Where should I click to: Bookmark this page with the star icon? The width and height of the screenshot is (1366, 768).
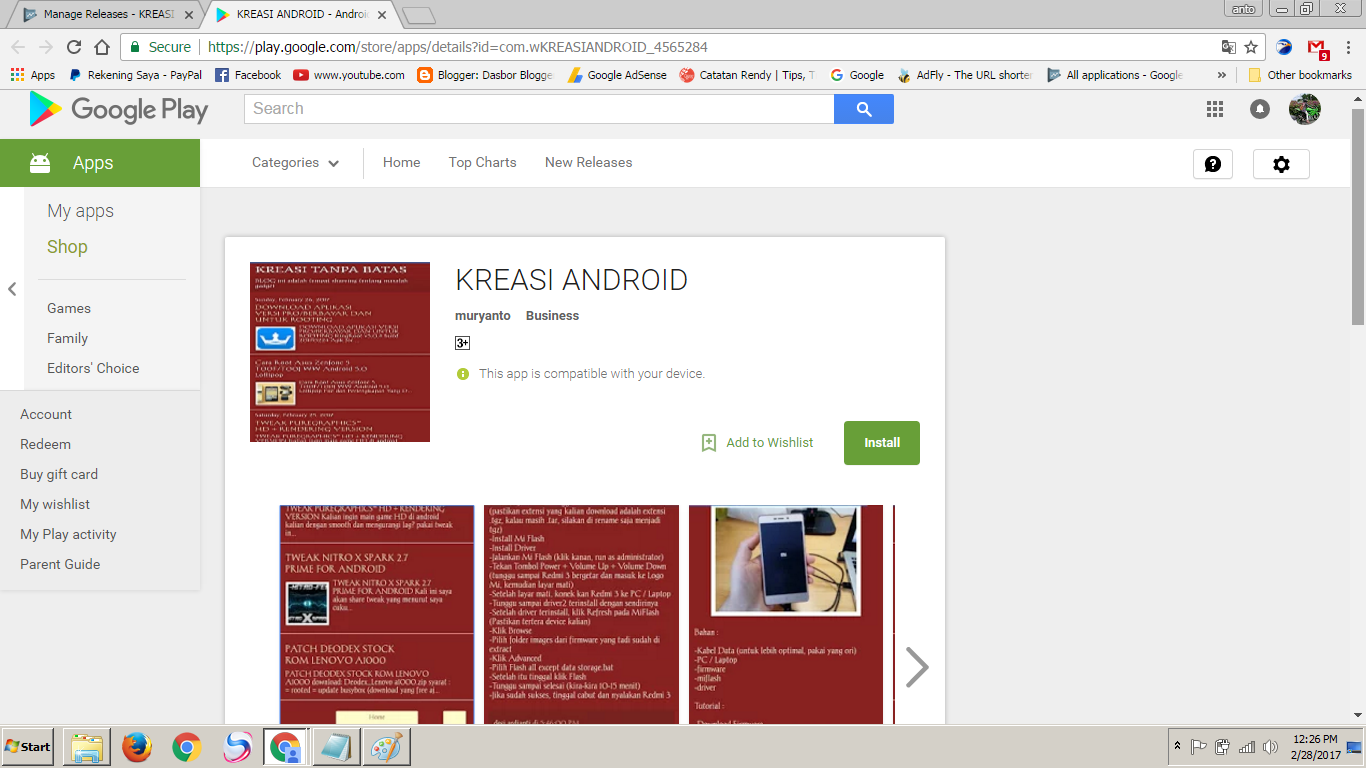point(1251,47)
